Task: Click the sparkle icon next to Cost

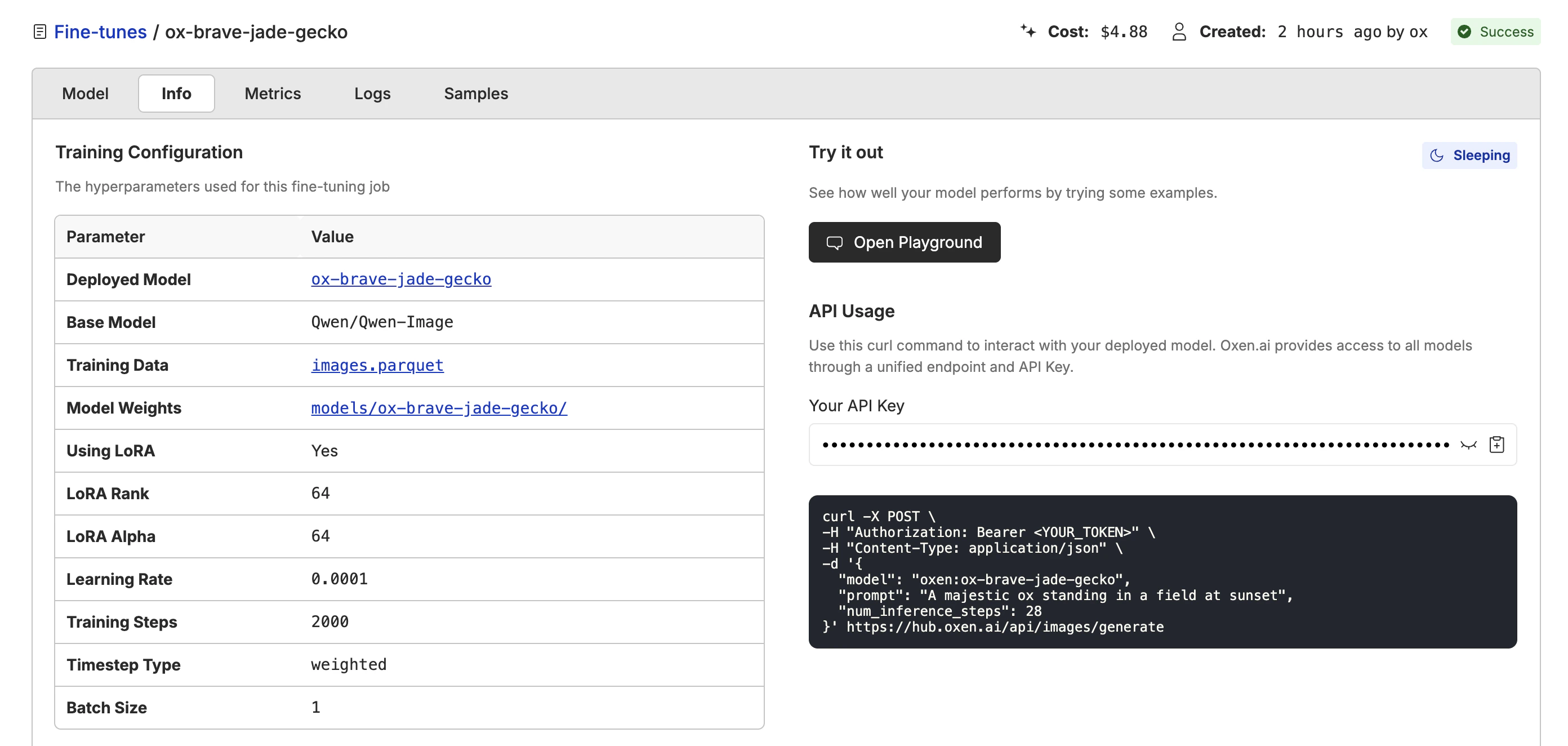Action: coord(1028,31)
